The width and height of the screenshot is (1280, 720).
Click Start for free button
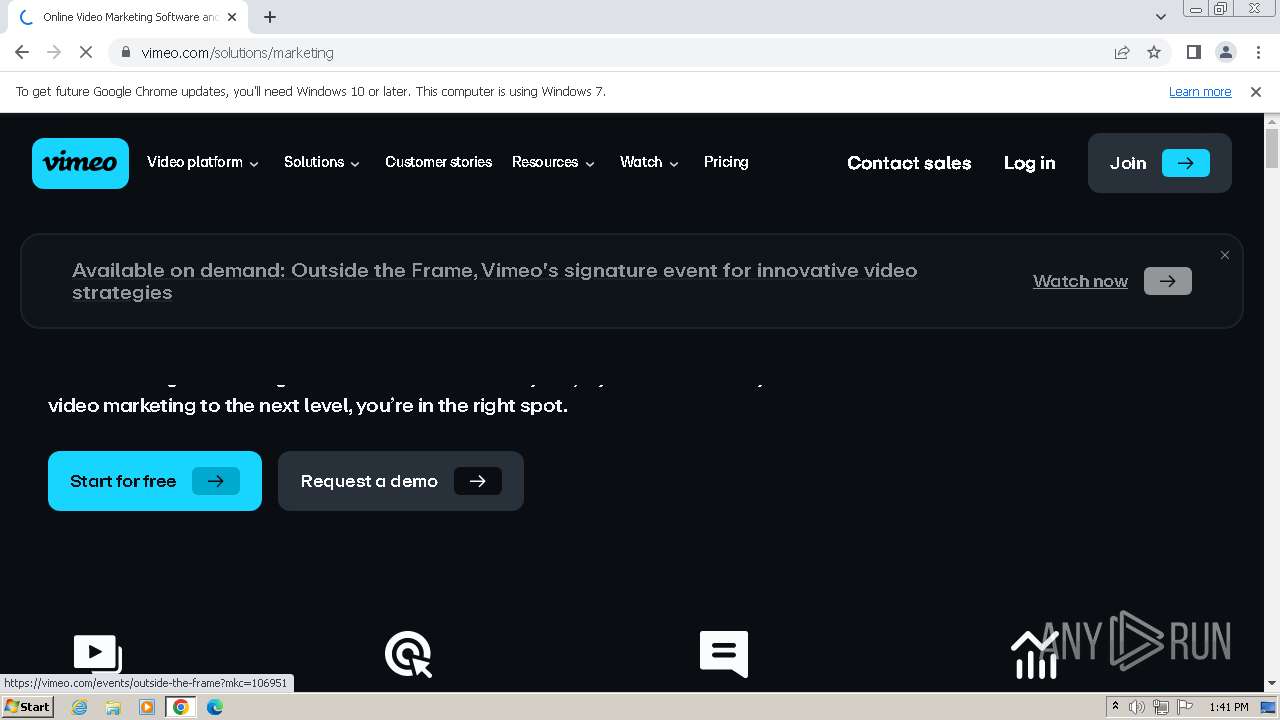(x=155, y=481)
